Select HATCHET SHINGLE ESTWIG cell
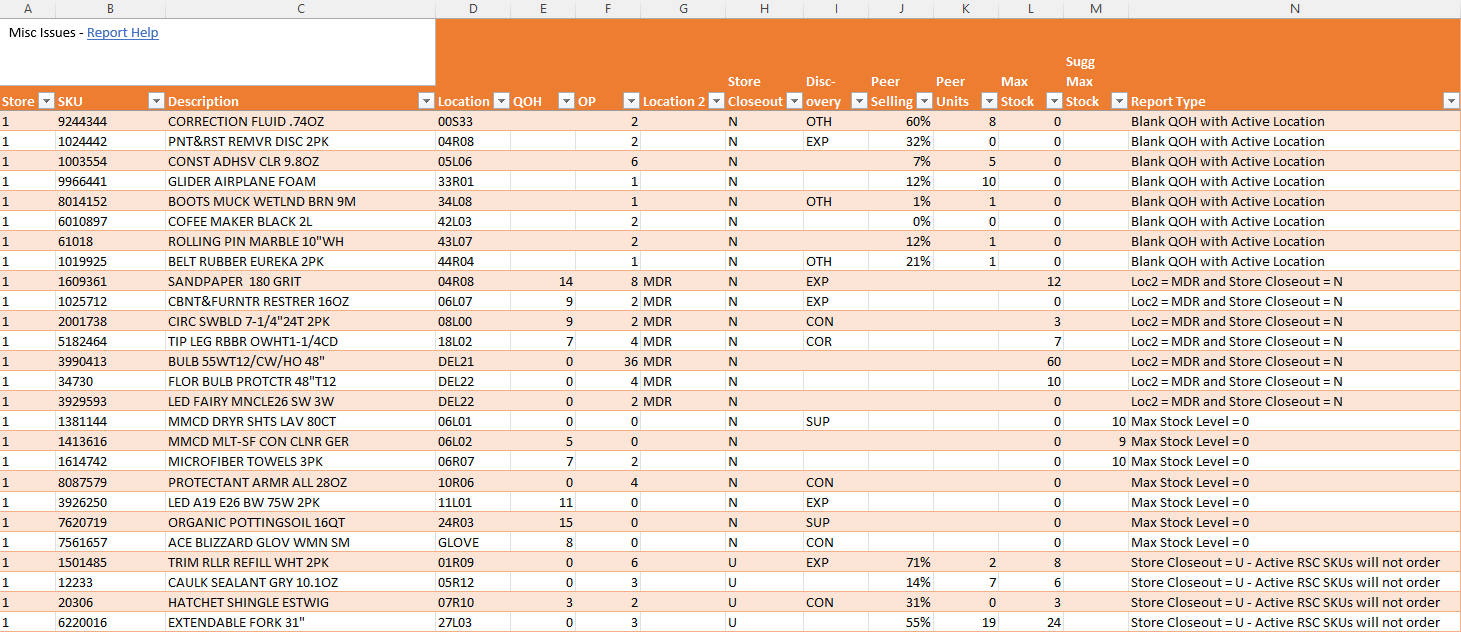This screenshot has width=1461, height=632. click(x=300, y=602)
